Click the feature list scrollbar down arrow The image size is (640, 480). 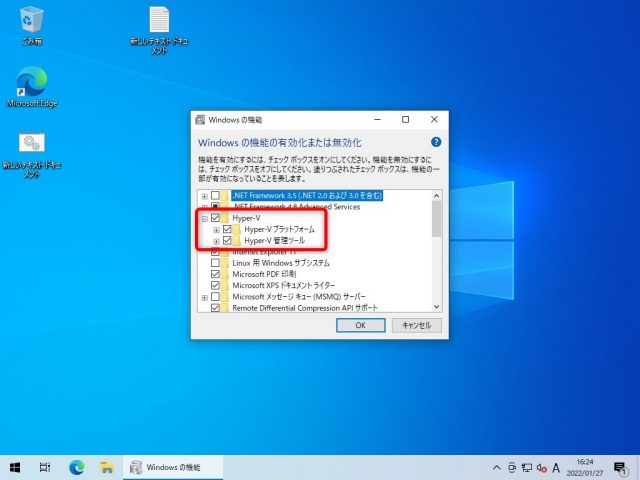point(436,307)
